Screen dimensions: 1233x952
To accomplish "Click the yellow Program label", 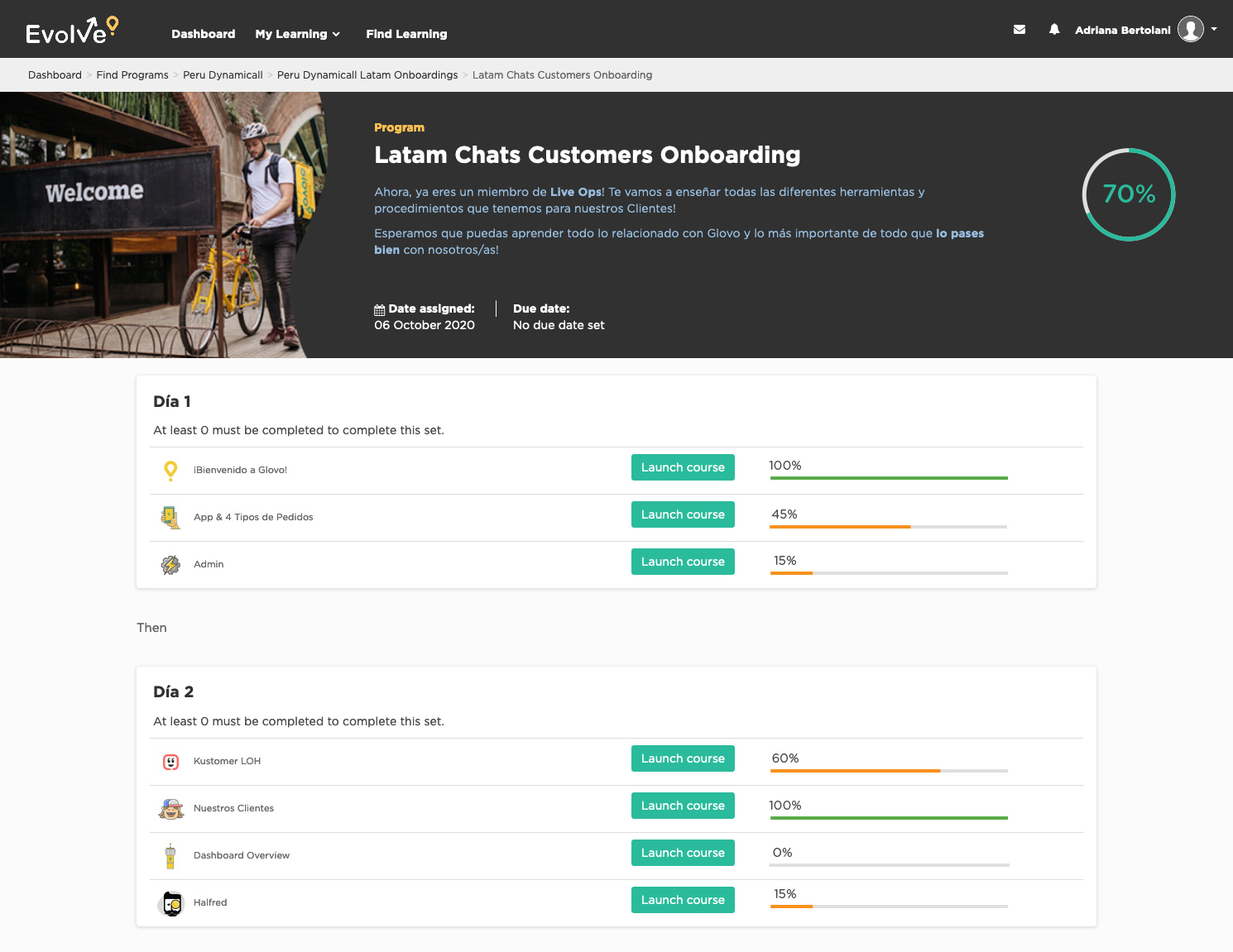I will (399, 127).
